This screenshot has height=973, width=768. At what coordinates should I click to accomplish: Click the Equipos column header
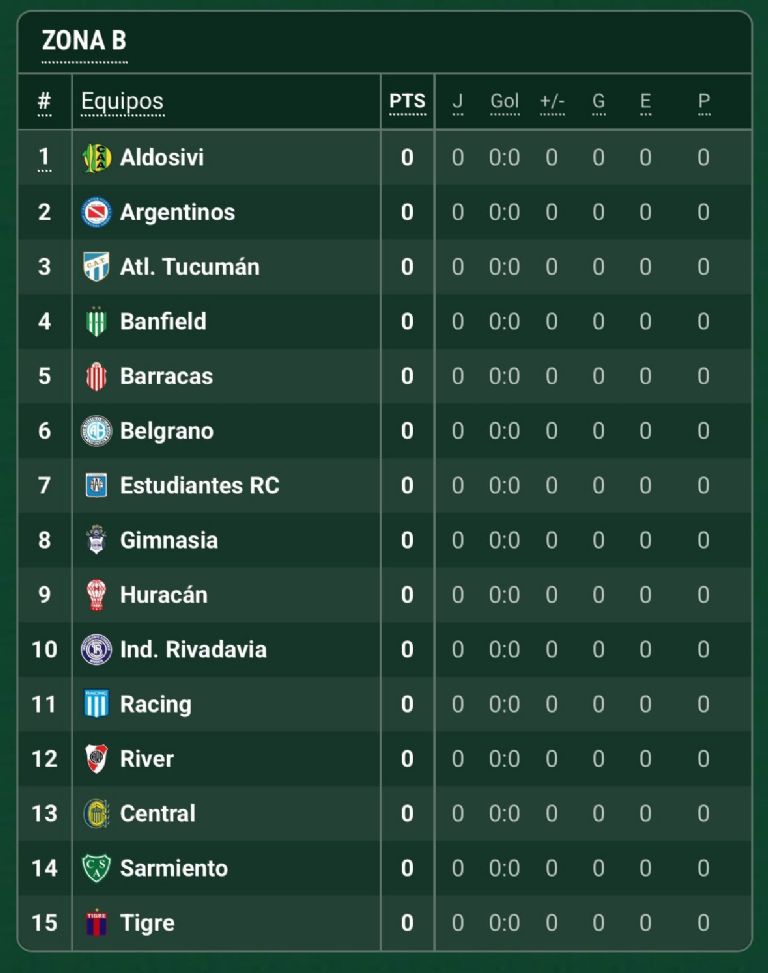122,101
